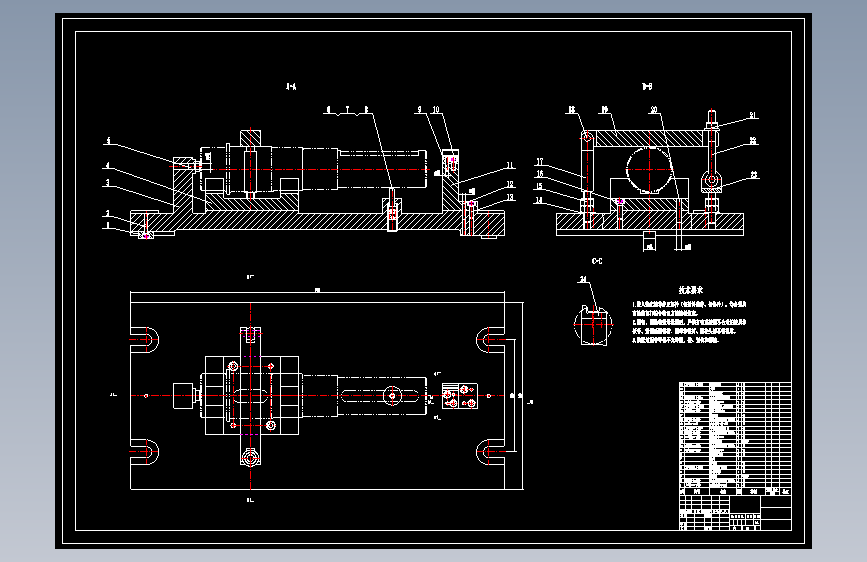Select the A-A section view label
Image resolution: width=867 pixels, height=562 pixels.
coord(291,86)
